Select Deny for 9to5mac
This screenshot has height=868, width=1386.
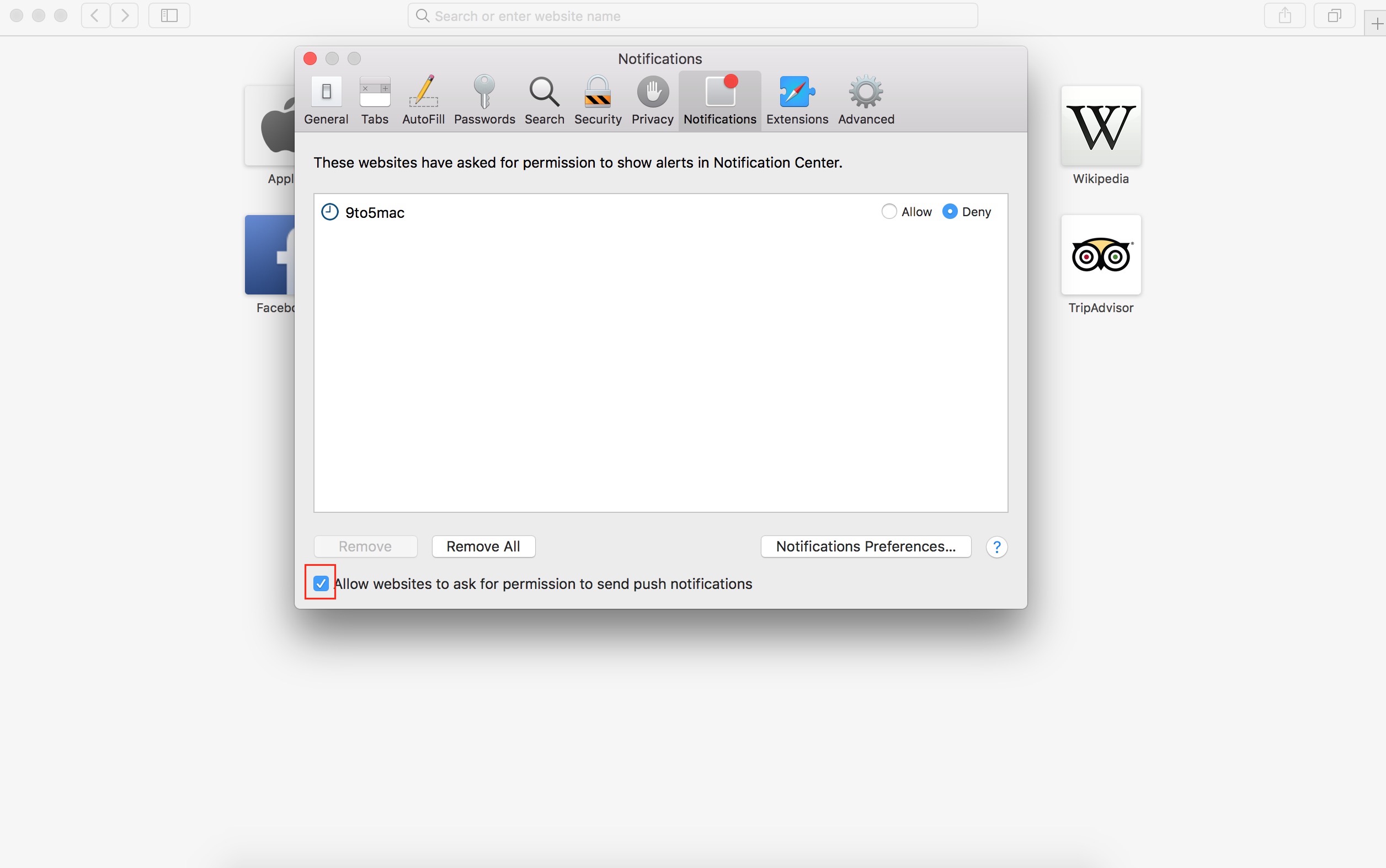click(950, 212)
